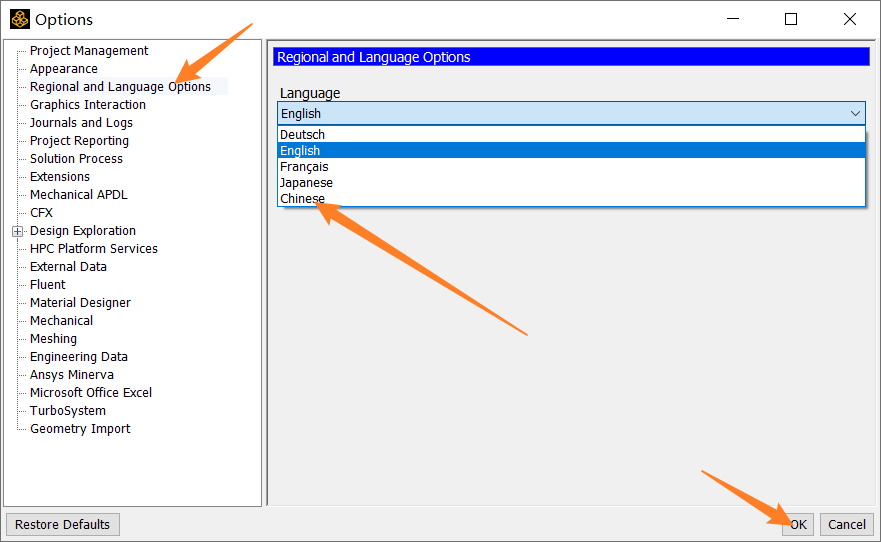The width and height of the screenshot is (881, 542).
Task: Click the Ansys logo icon in title bar
Action: 19,19
